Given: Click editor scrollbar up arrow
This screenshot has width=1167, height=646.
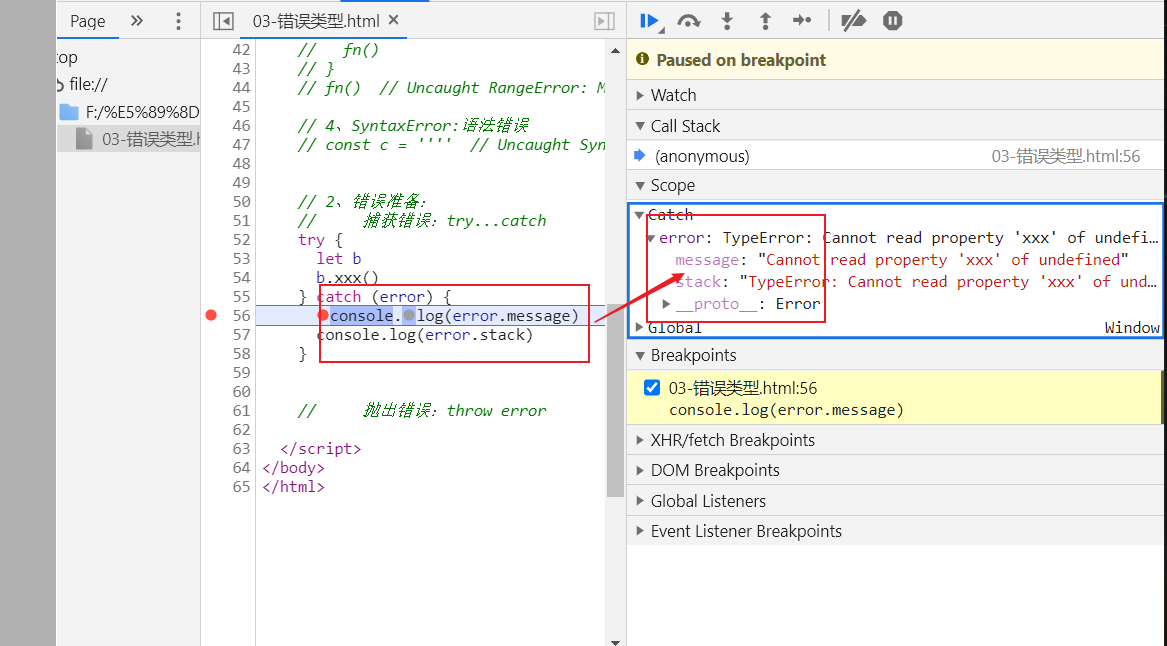Looking at the screenshot, I should tap(616, 51).
